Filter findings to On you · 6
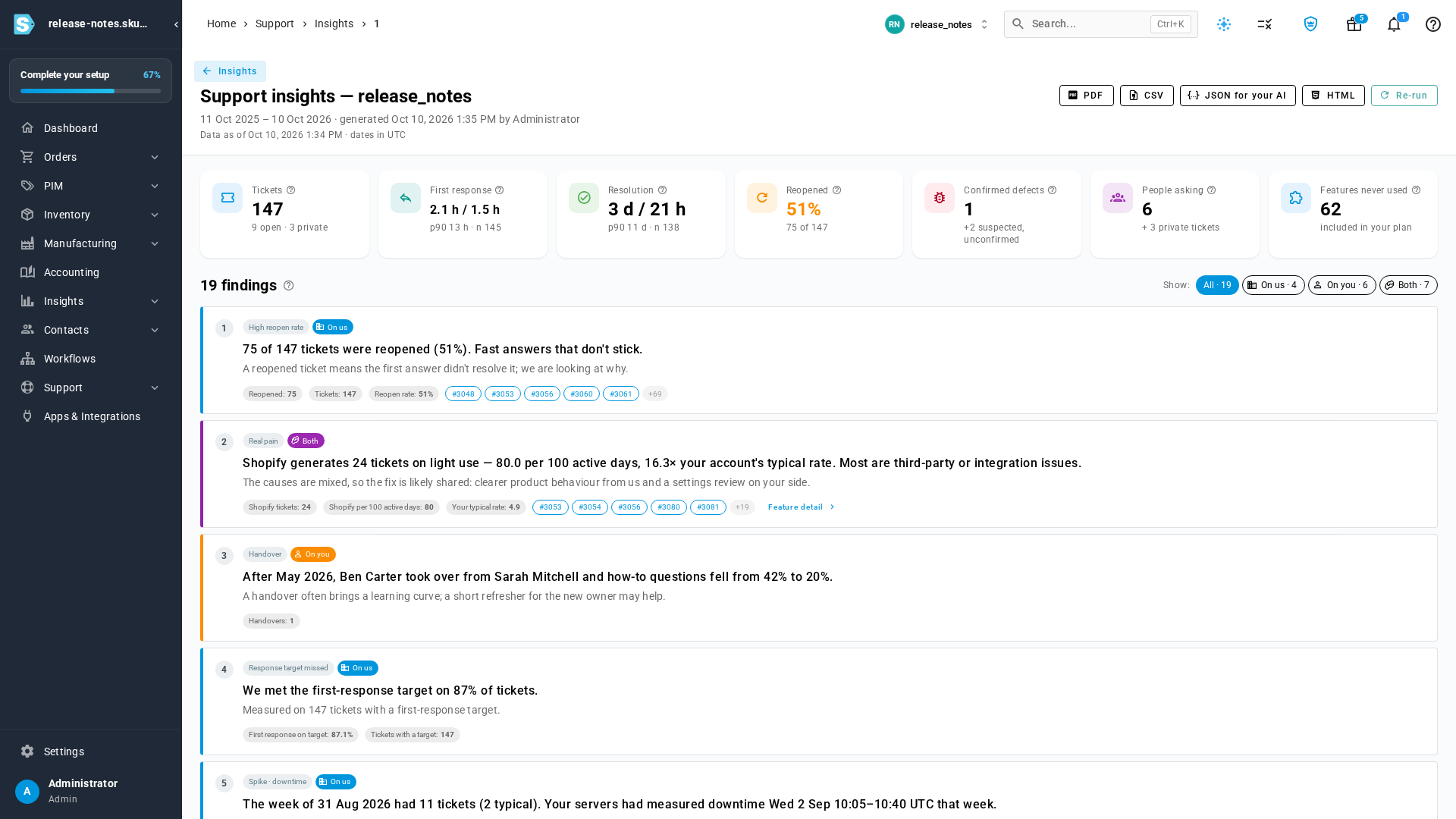 (1341, 285)
